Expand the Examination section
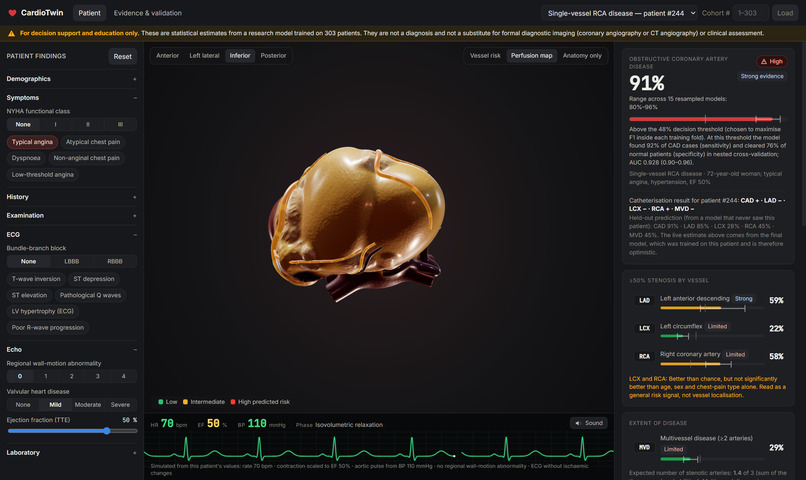The height and width of the screenshot is (480, 806). (71, 215)
